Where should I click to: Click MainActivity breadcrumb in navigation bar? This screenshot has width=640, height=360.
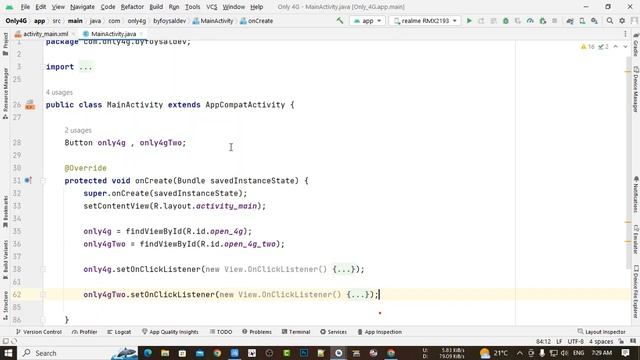[213, 21]
